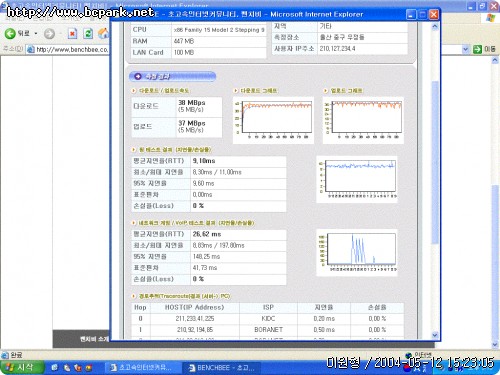This screenshot has width=500, height=375.
Task: Click the green Go arrow beside address bar
Action: (x=477, y=49)
